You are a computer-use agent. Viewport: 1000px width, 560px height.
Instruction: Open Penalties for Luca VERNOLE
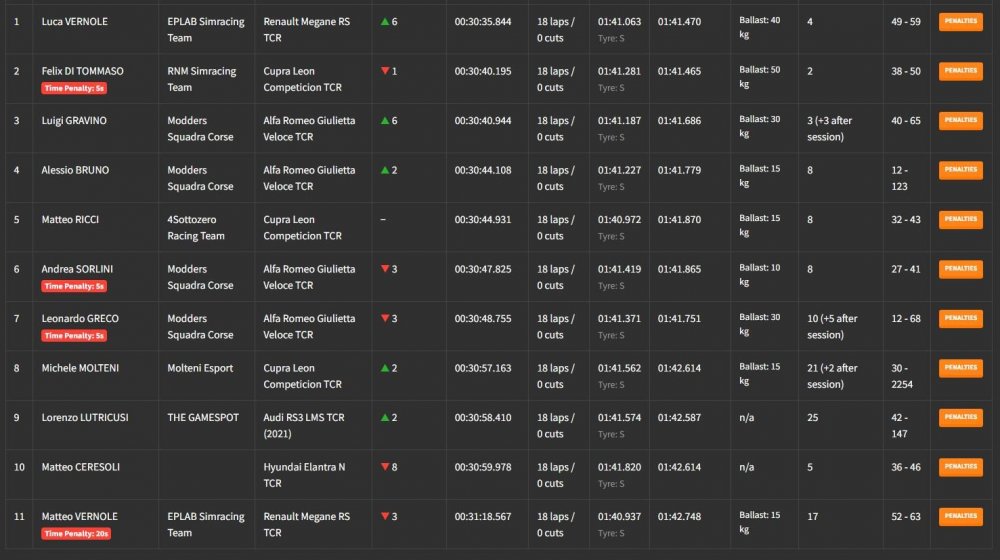(x=960, y=22)
